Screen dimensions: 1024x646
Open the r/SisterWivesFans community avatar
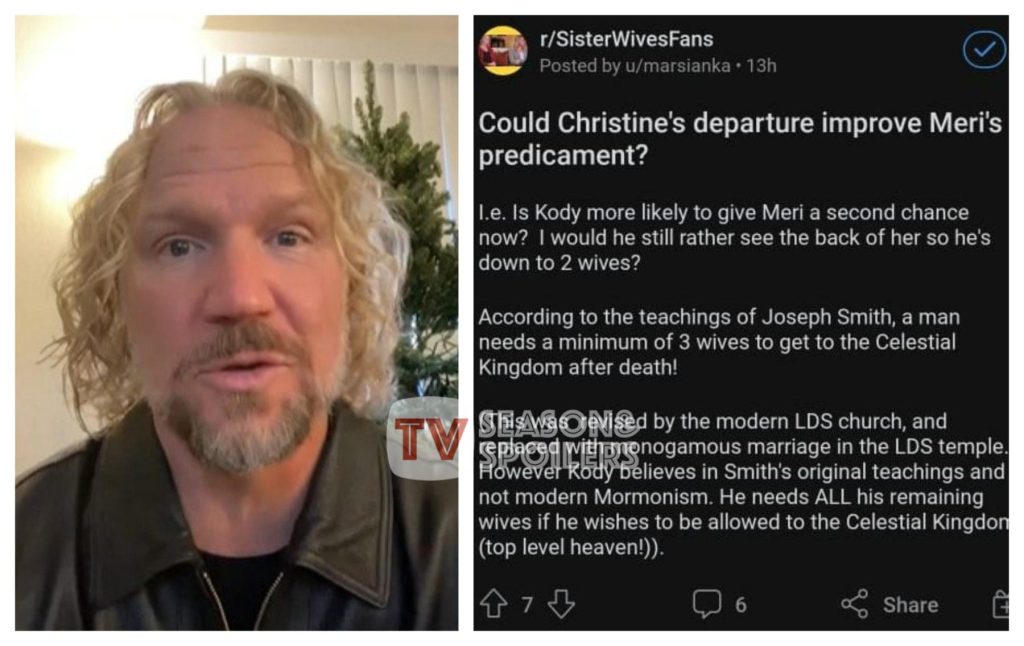pos(502,51)
